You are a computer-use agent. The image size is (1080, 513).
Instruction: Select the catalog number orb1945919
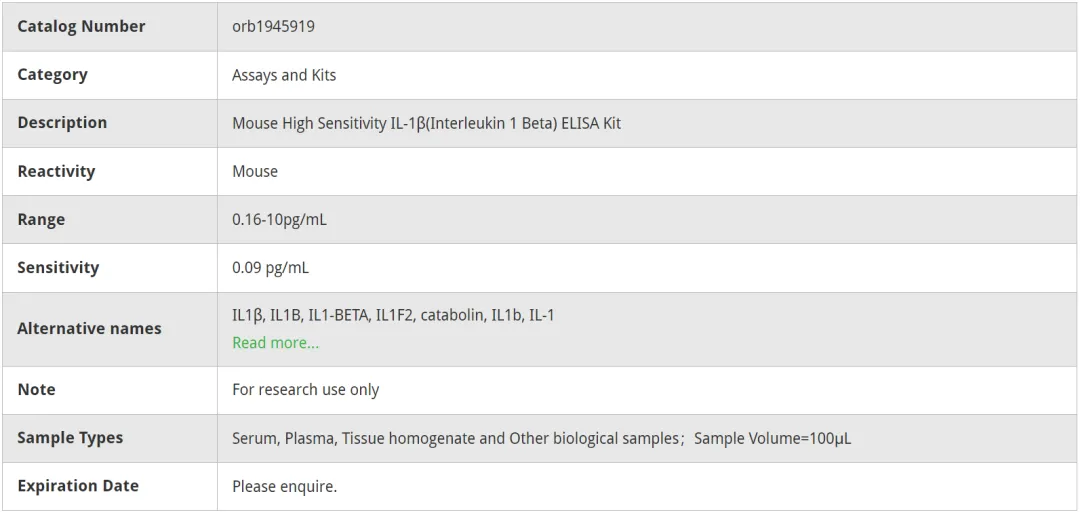(x=273, y=26)
